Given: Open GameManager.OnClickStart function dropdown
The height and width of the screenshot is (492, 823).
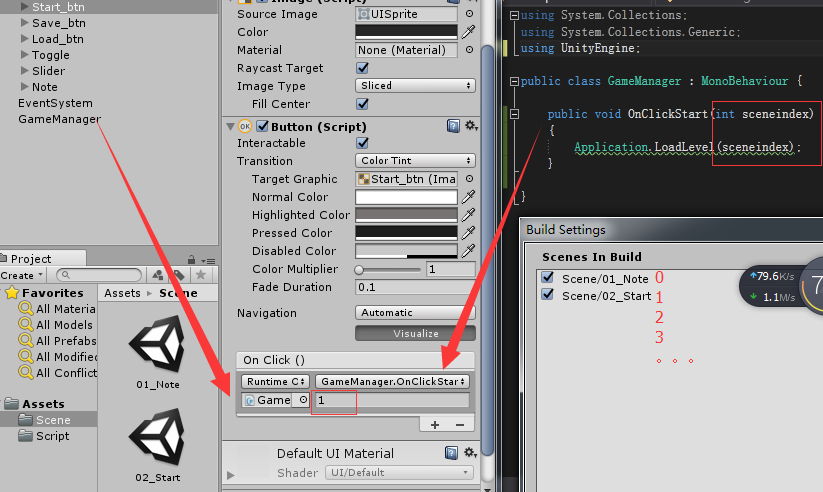Looking at the screenshot, I should point(393,382).
